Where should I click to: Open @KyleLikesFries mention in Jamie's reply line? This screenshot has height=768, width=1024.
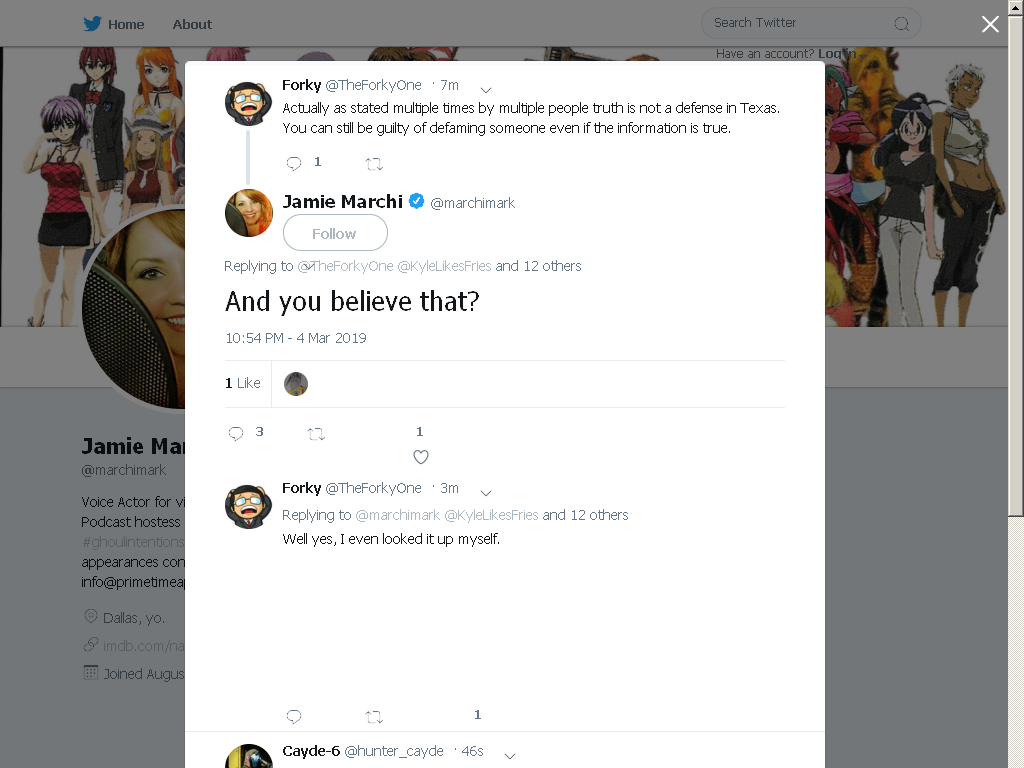[444, 266]
